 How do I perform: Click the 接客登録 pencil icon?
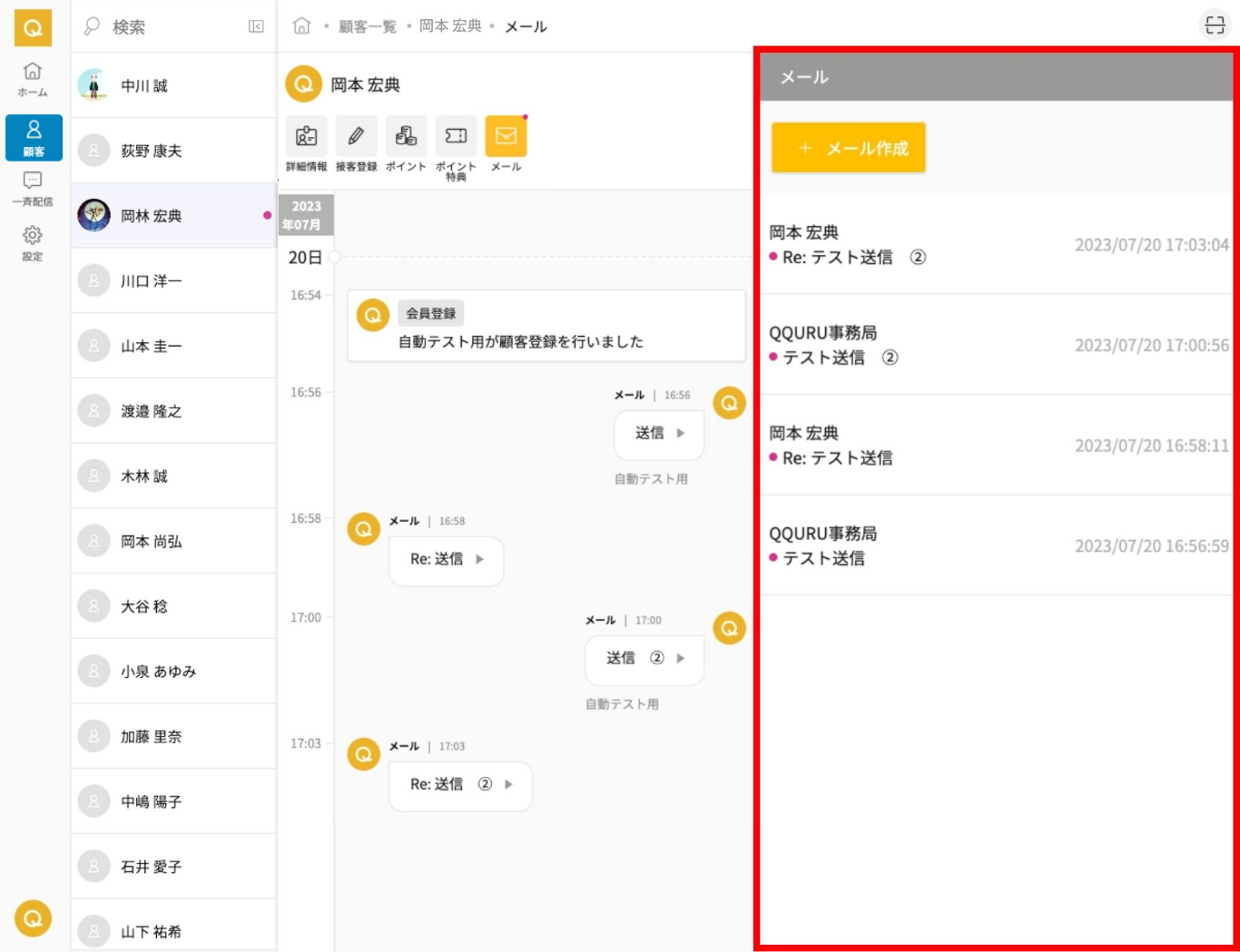(x=356, y=137)
